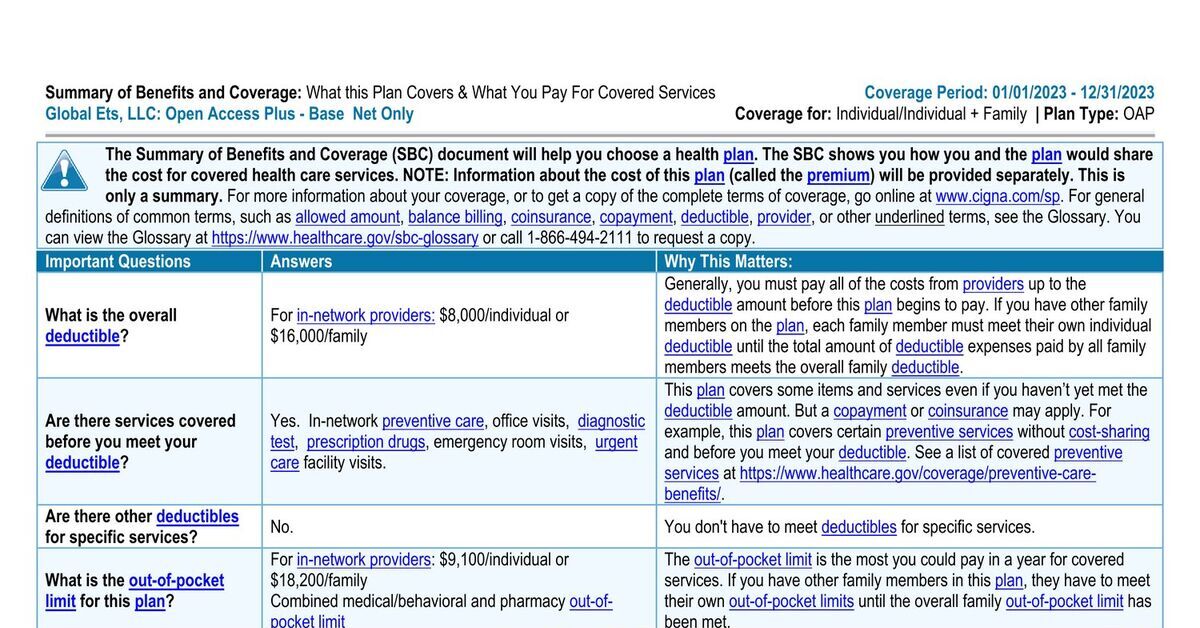Screen dimensions: 1200x628
Task: Follow the 'preventive care' link
Action: pyautogui.click(x=433, y=422)
